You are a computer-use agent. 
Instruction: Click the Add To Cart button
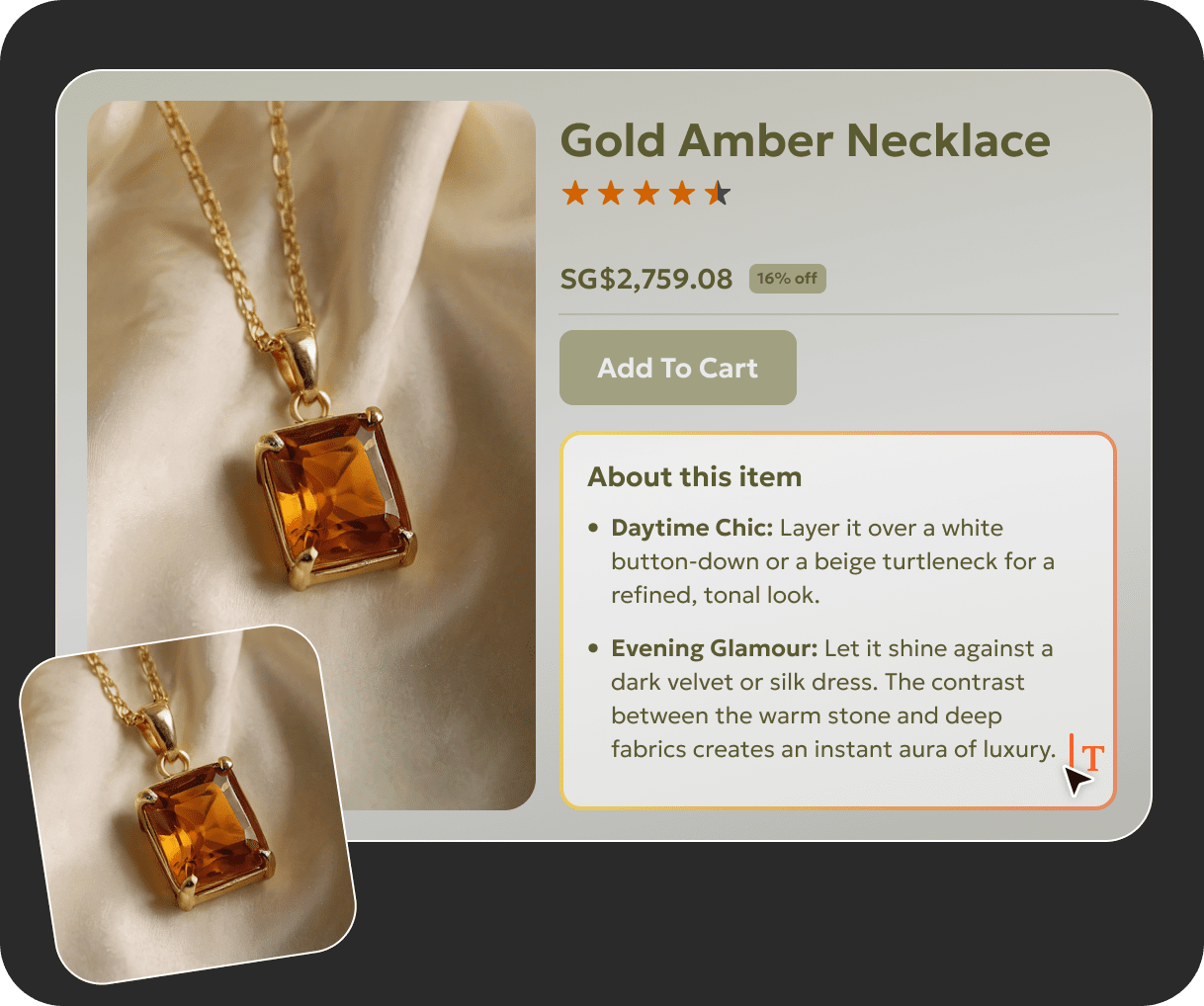tap(677, 368)
